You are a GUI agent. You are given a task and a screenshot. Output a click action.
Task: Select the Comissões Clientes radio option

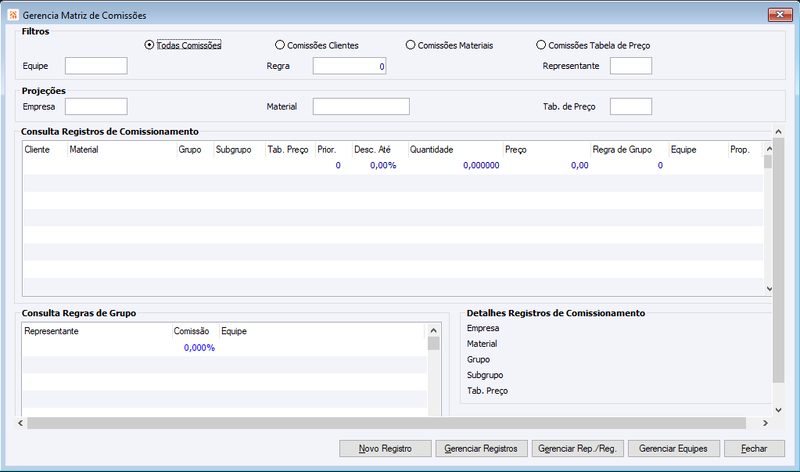tap(317, 45)
